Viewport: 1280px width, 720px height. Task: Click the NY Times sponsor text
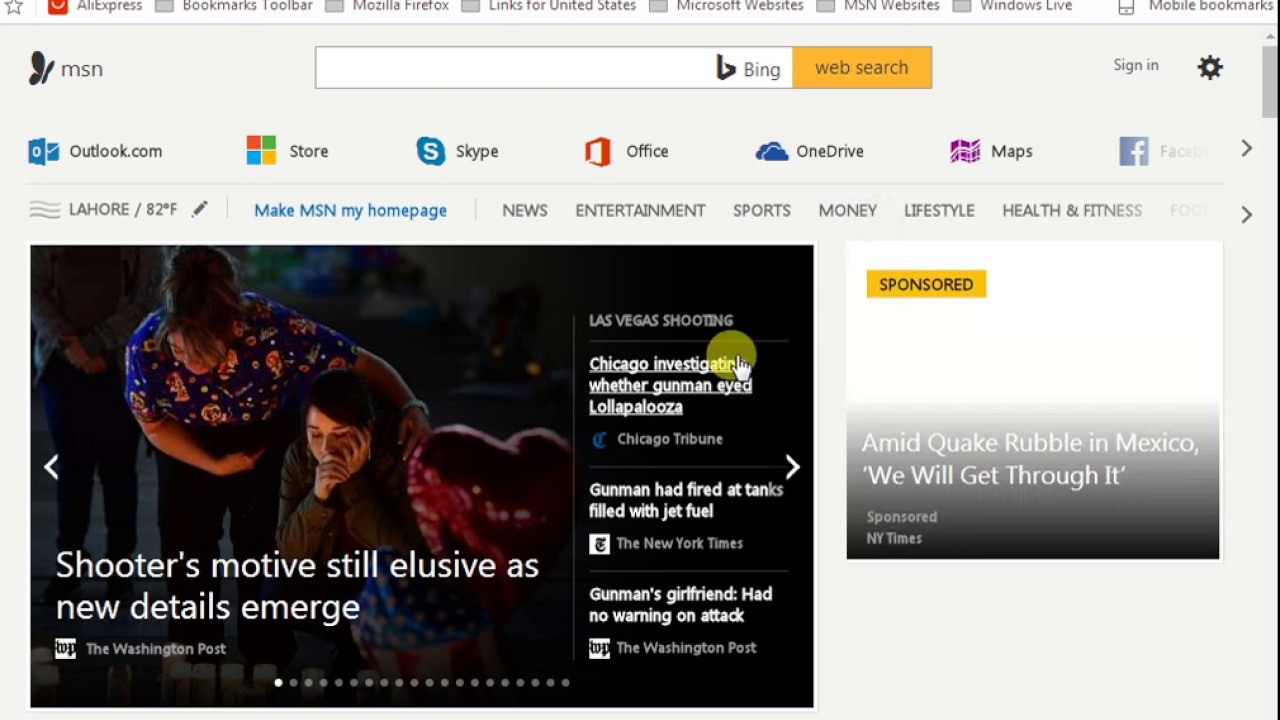(x=894, y=538)
